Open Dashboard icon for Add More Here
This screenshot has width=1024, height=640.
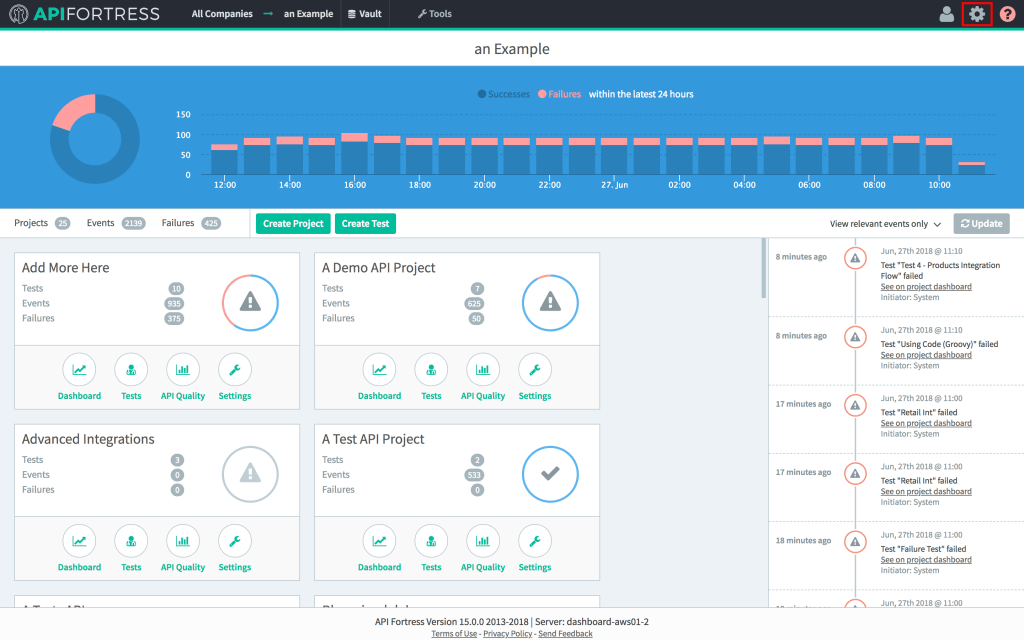click(x=79, y=370)
